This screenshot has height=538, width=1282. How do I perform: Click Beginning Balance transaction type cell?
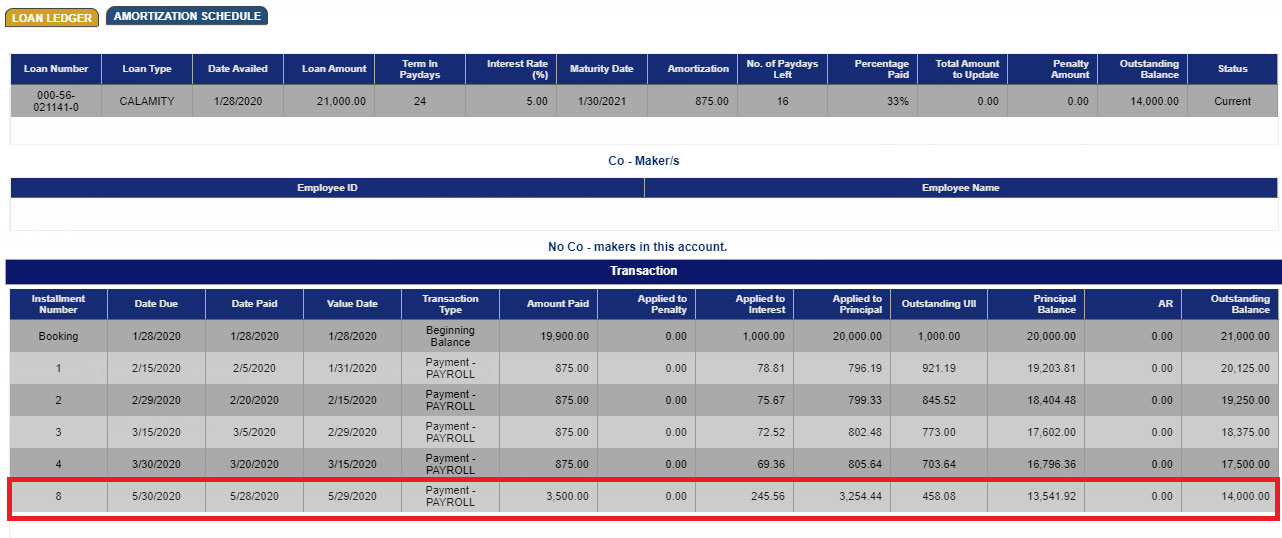[450, 336]
